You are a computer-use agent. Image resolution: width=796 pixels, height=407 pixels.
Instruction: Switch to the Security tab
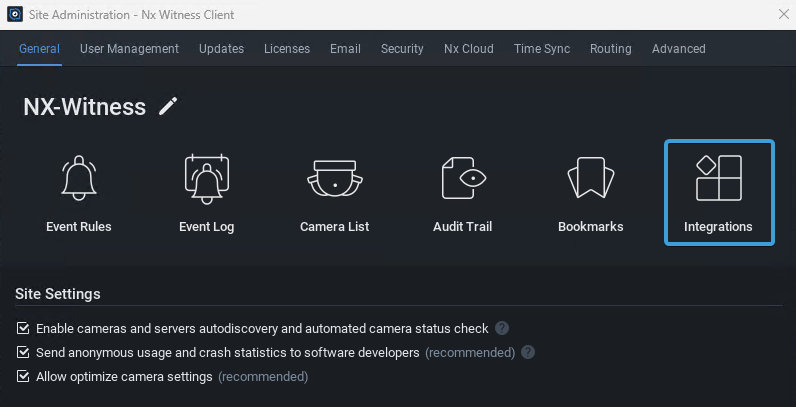[x=402, y=49]
